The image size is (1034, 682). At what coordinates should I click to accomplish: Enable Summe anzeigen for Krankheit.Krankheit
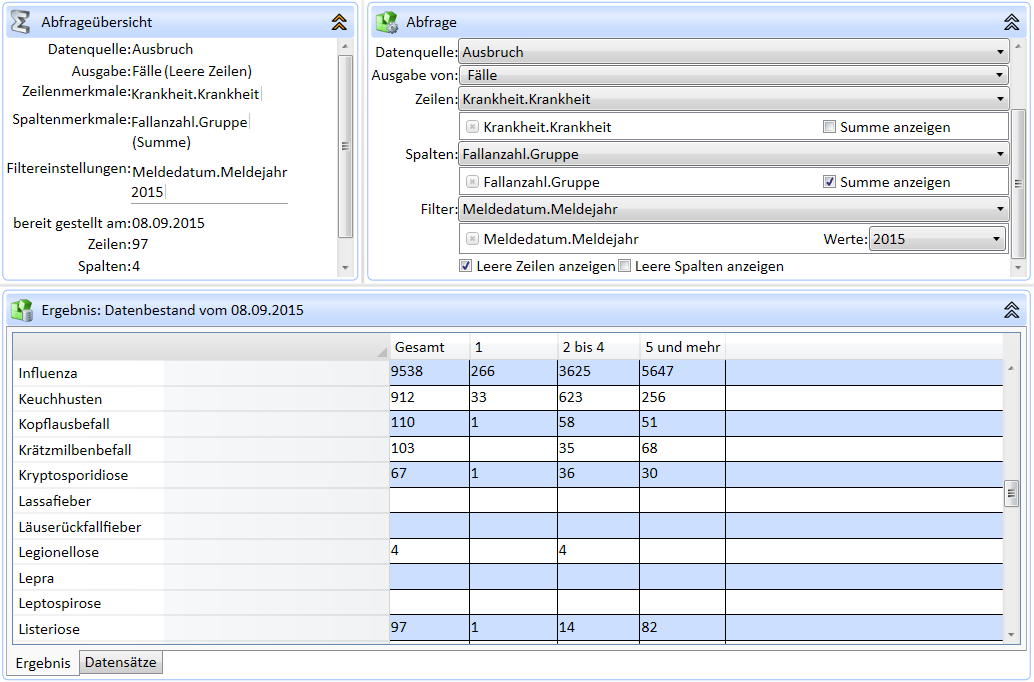click(829, 127)
